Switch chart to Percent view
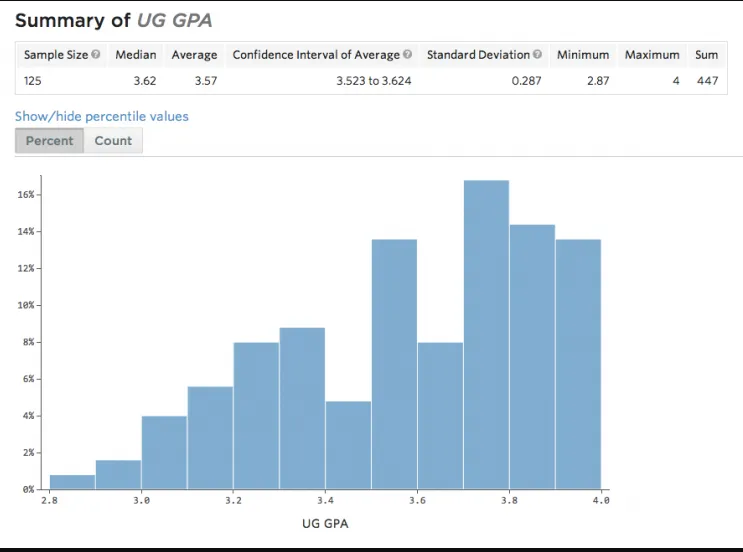The height and width of the screenshot is (552, 743). 49,141
